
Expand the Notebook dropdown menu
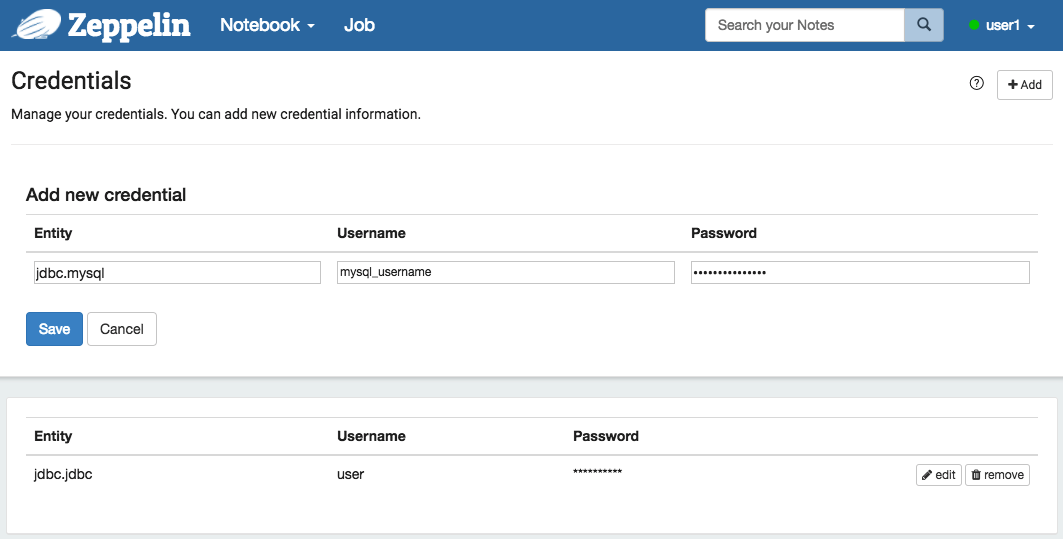[267, 25]
